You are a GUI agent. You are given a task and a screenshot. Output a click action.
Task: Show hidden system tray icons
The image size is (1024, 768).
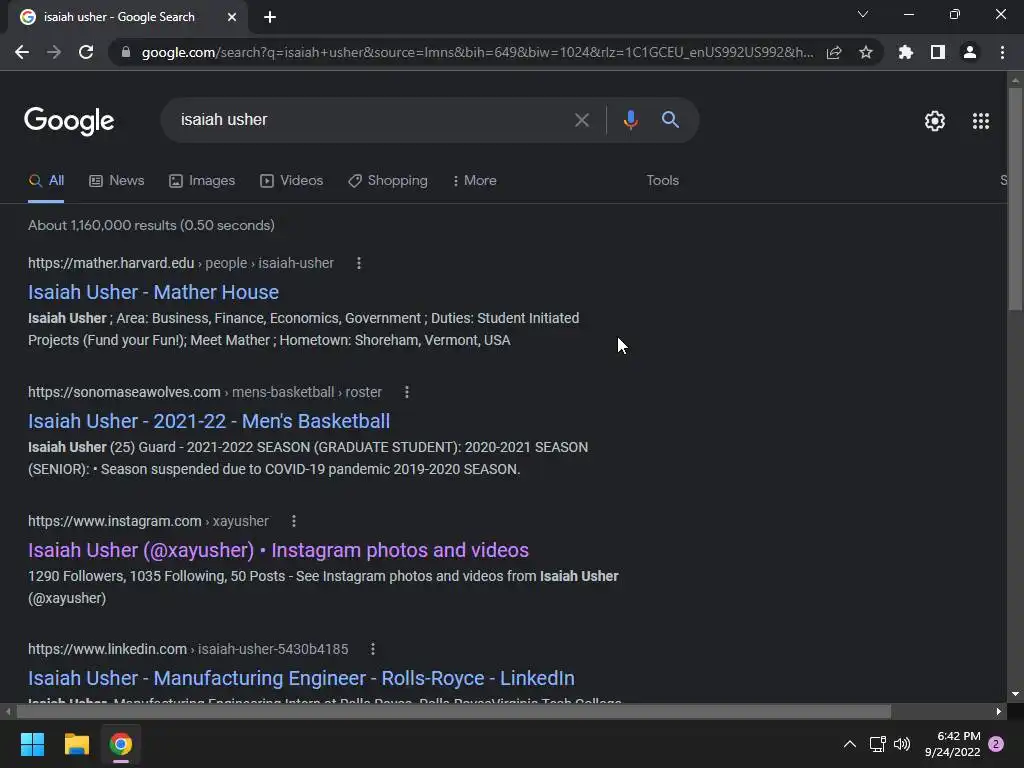tap(850, 744)
